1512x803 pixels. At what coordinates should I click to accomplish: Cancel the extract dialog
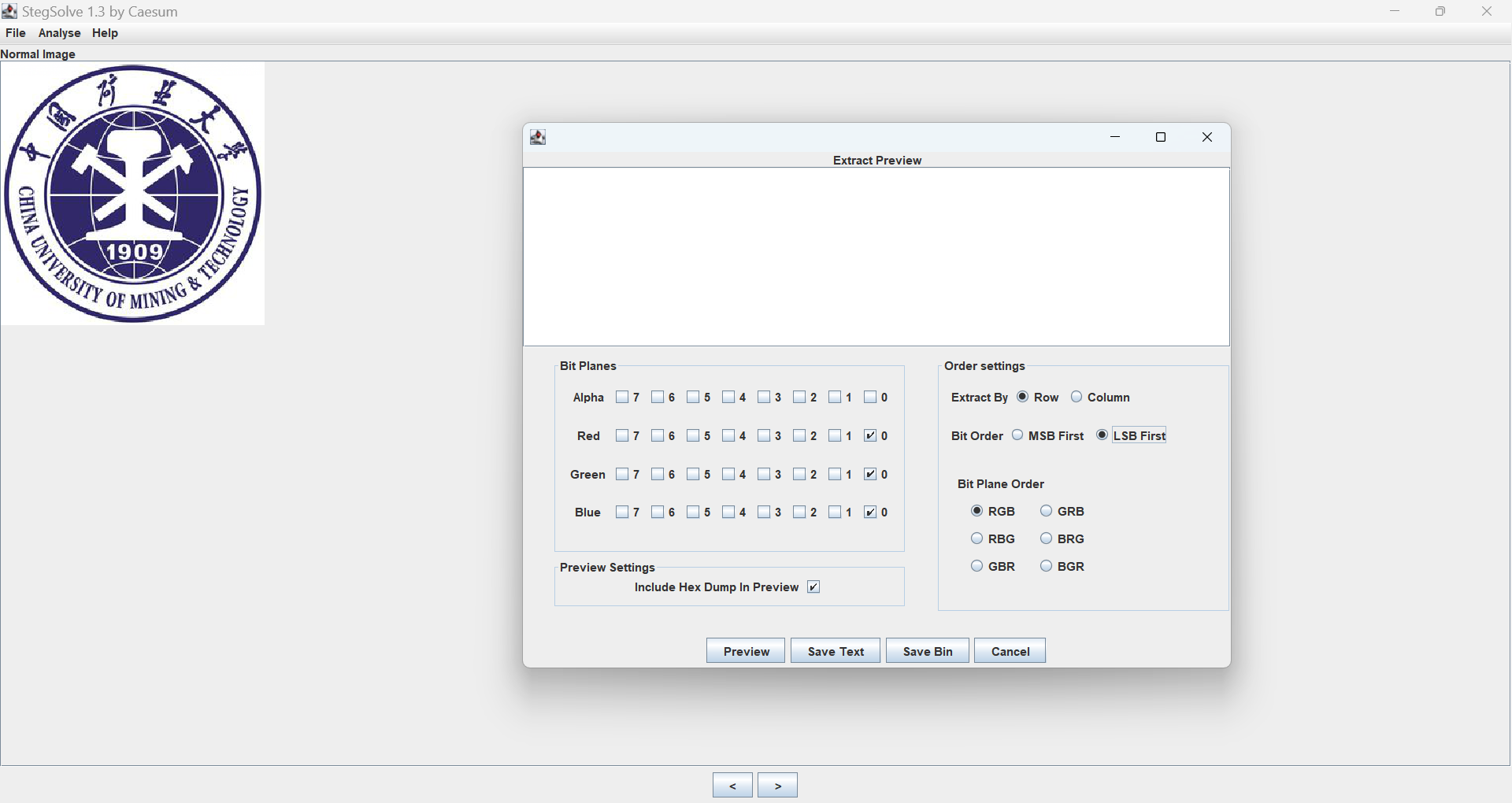coord(1010,651)
